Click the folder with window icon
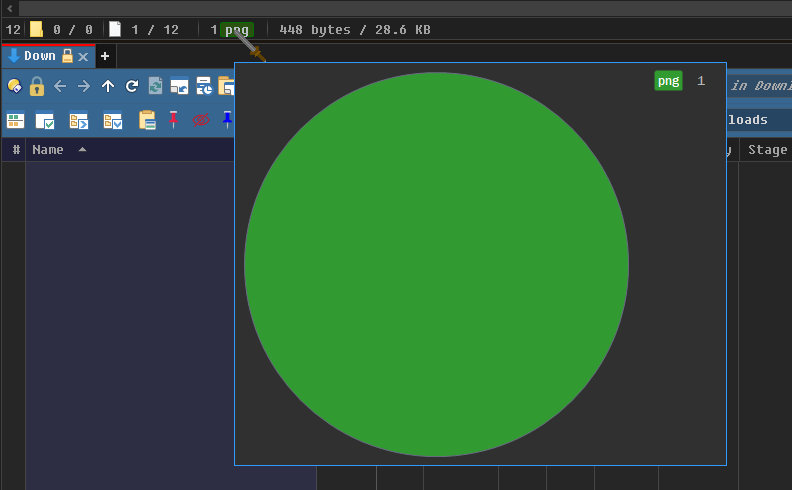The height and width of the screenshot is (490, 792). click(x=226, y=86)
